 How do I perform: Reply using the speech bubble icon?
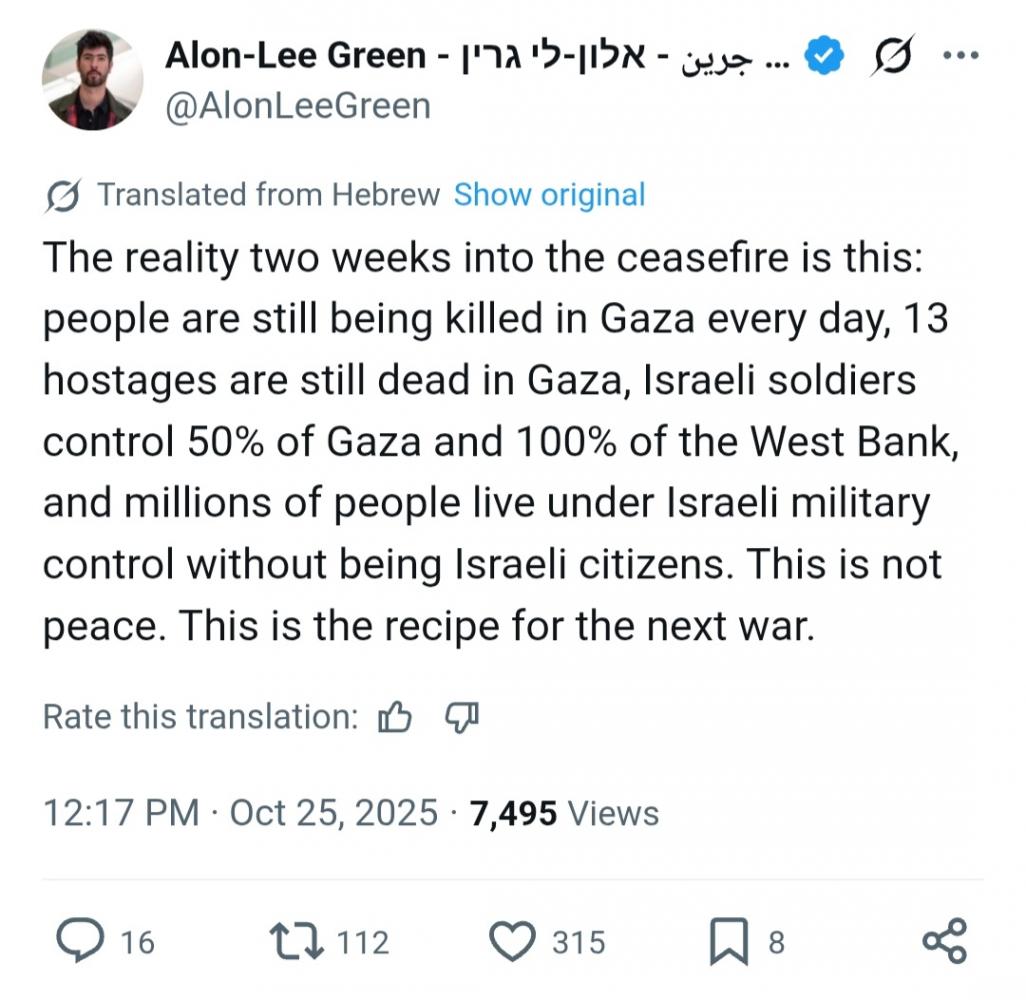tap(80, 941)
